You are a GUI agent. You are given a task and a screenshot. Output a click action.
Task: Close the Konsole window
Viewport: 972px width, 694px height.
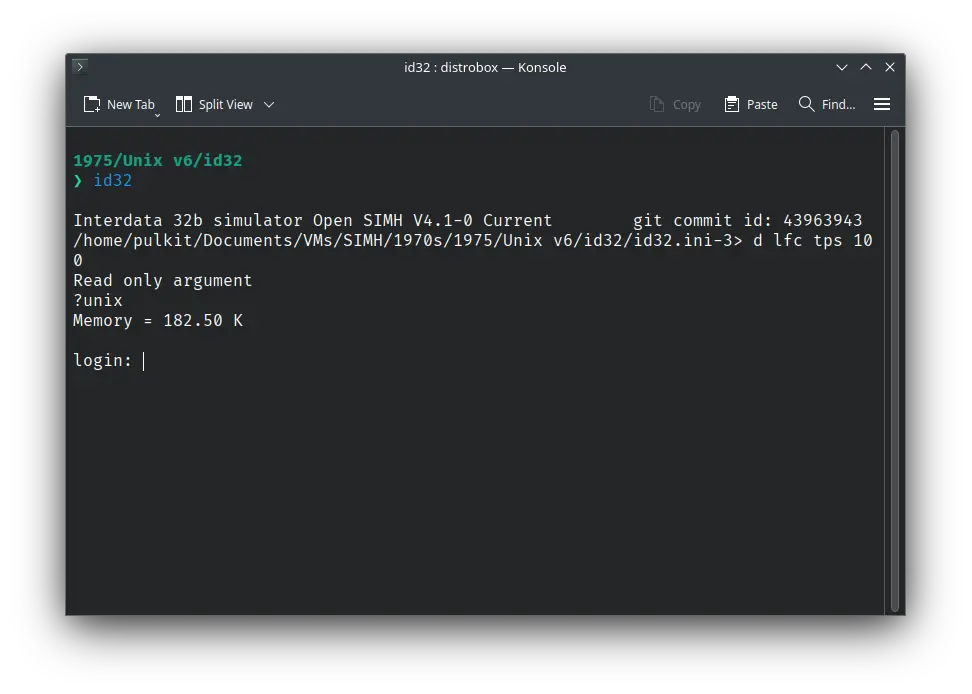[x=890, y=67]
